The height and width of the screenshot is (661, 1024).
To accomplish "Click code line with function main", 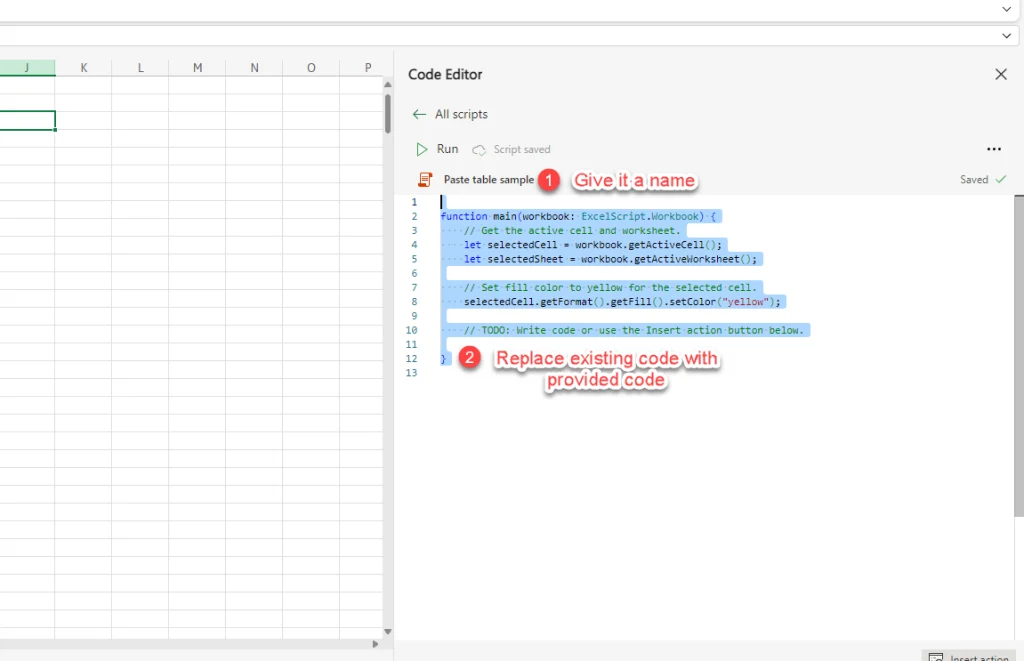I will [578, 216].
